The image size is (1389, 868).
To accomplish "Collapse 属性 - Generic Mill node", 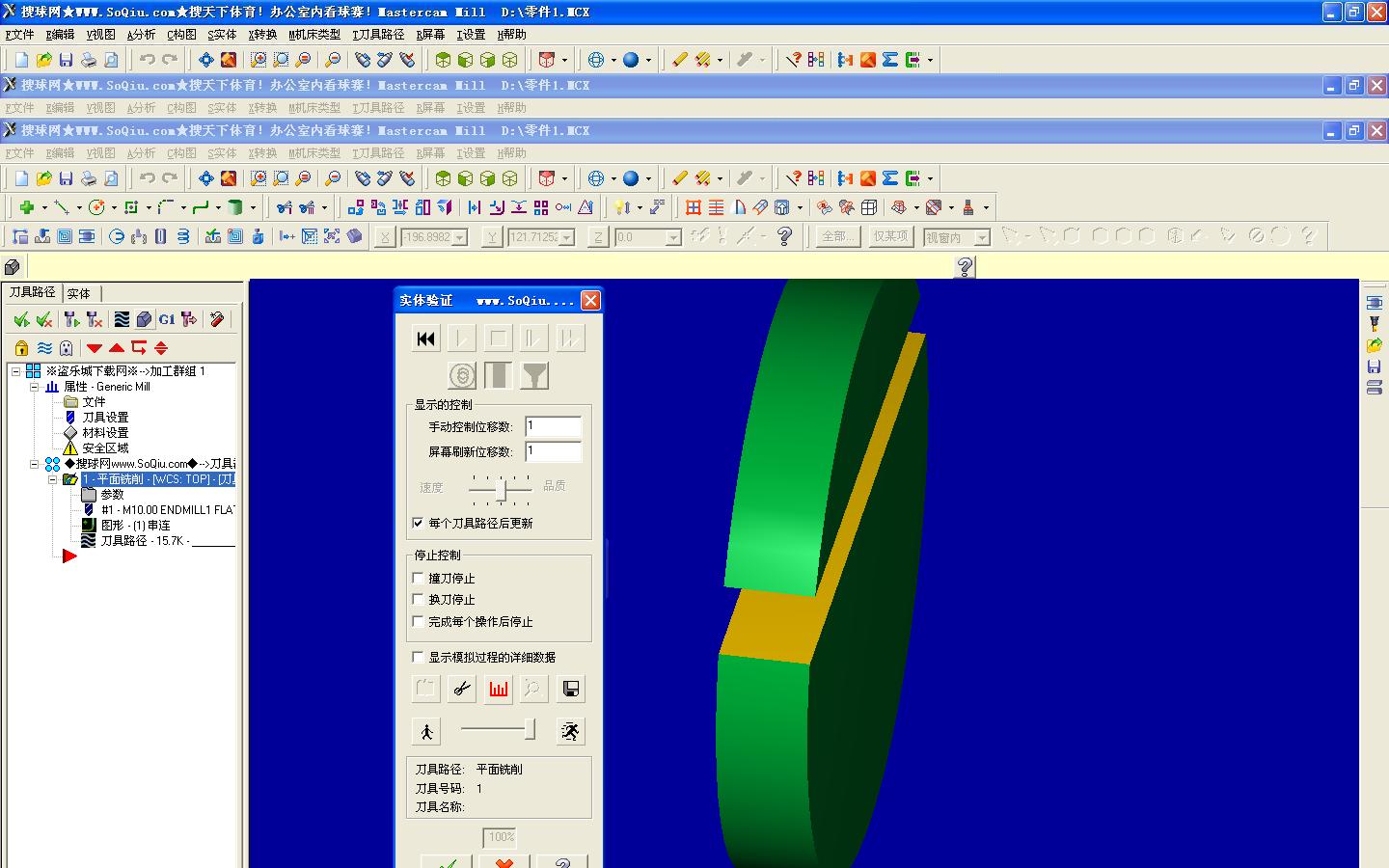I will coord(35,387).
